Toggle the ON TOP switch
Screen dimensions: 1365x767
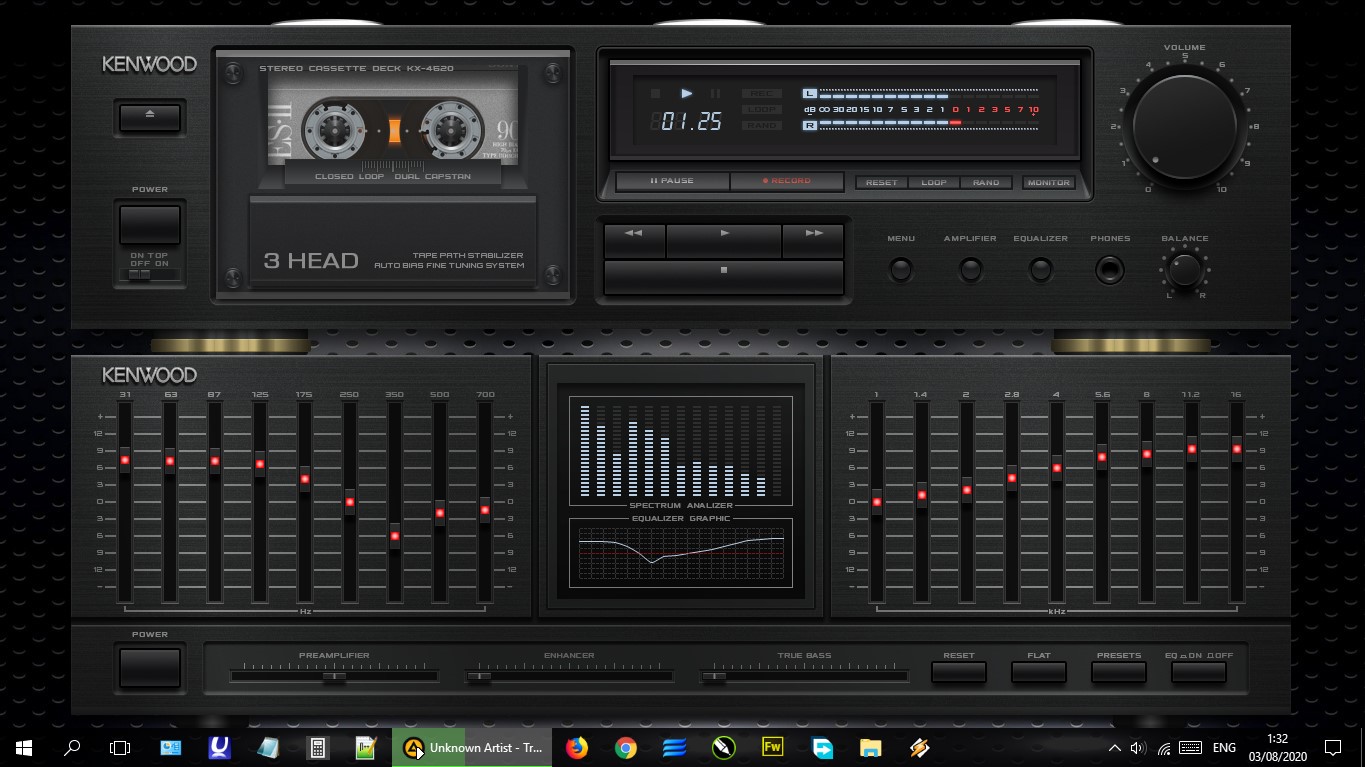(150, 274)
